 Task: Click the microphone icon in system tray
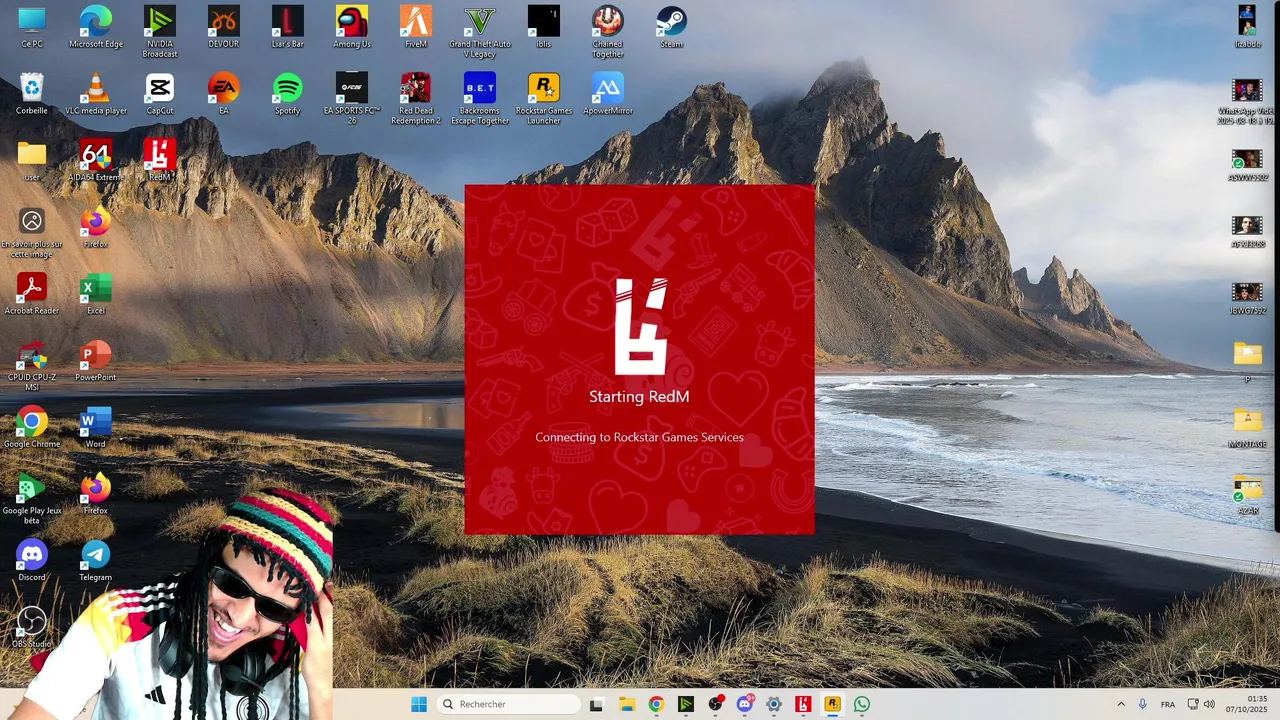(1142, 704)
